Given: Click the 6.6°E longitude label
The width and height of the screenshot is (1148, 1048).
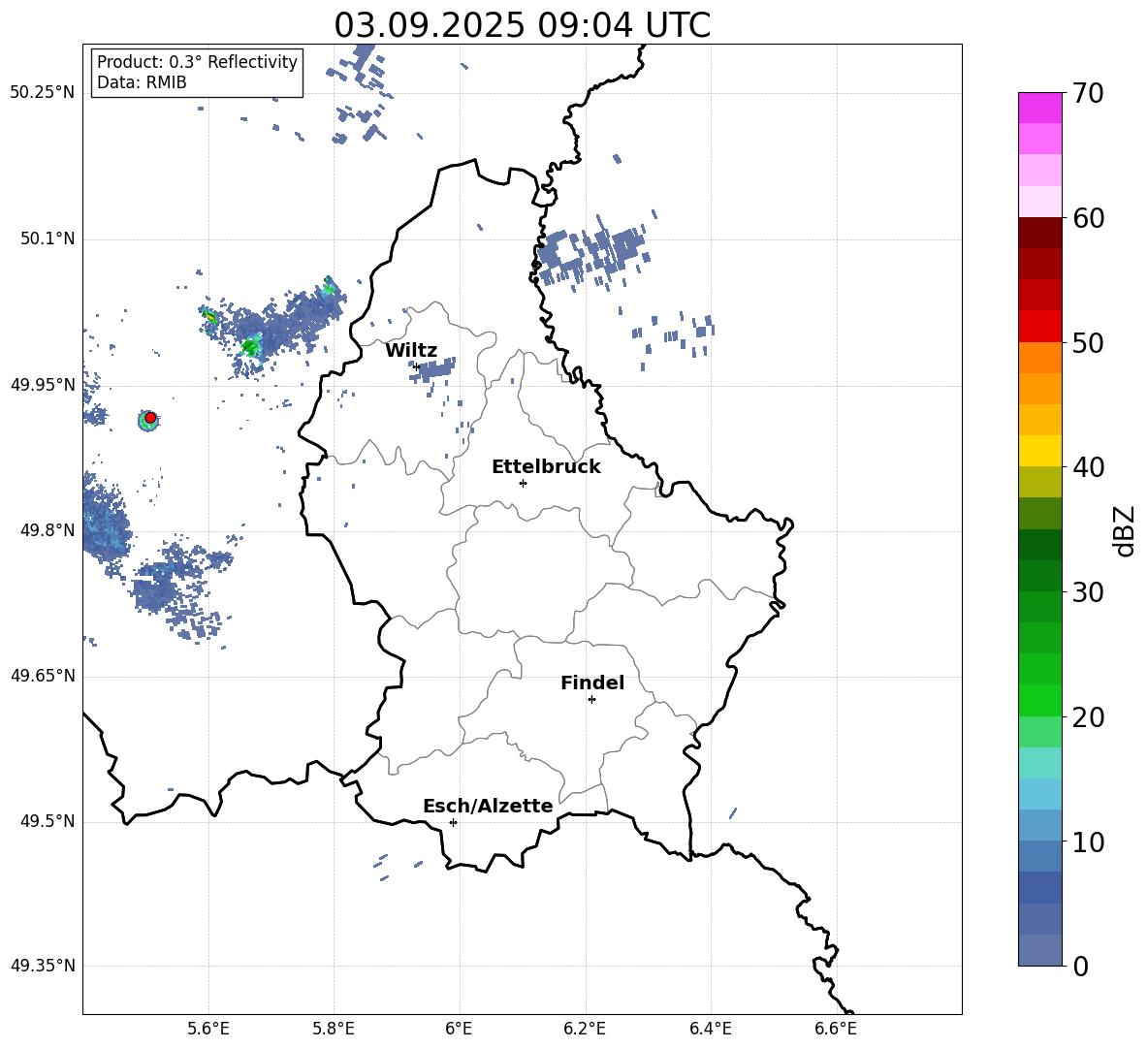Looking at the screenshot, I should [x=836, y=1029].
